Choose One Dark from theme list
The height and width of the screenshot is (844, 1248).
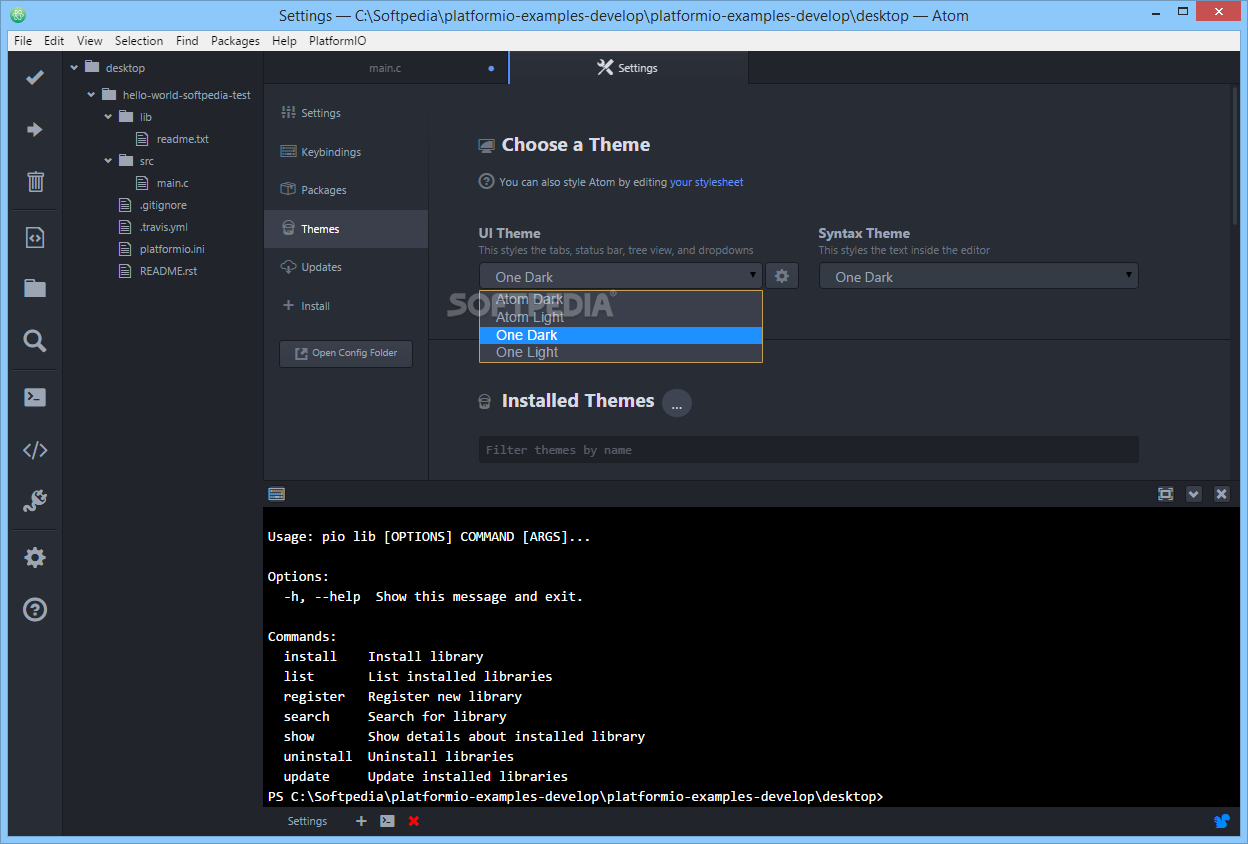[621, 335]
